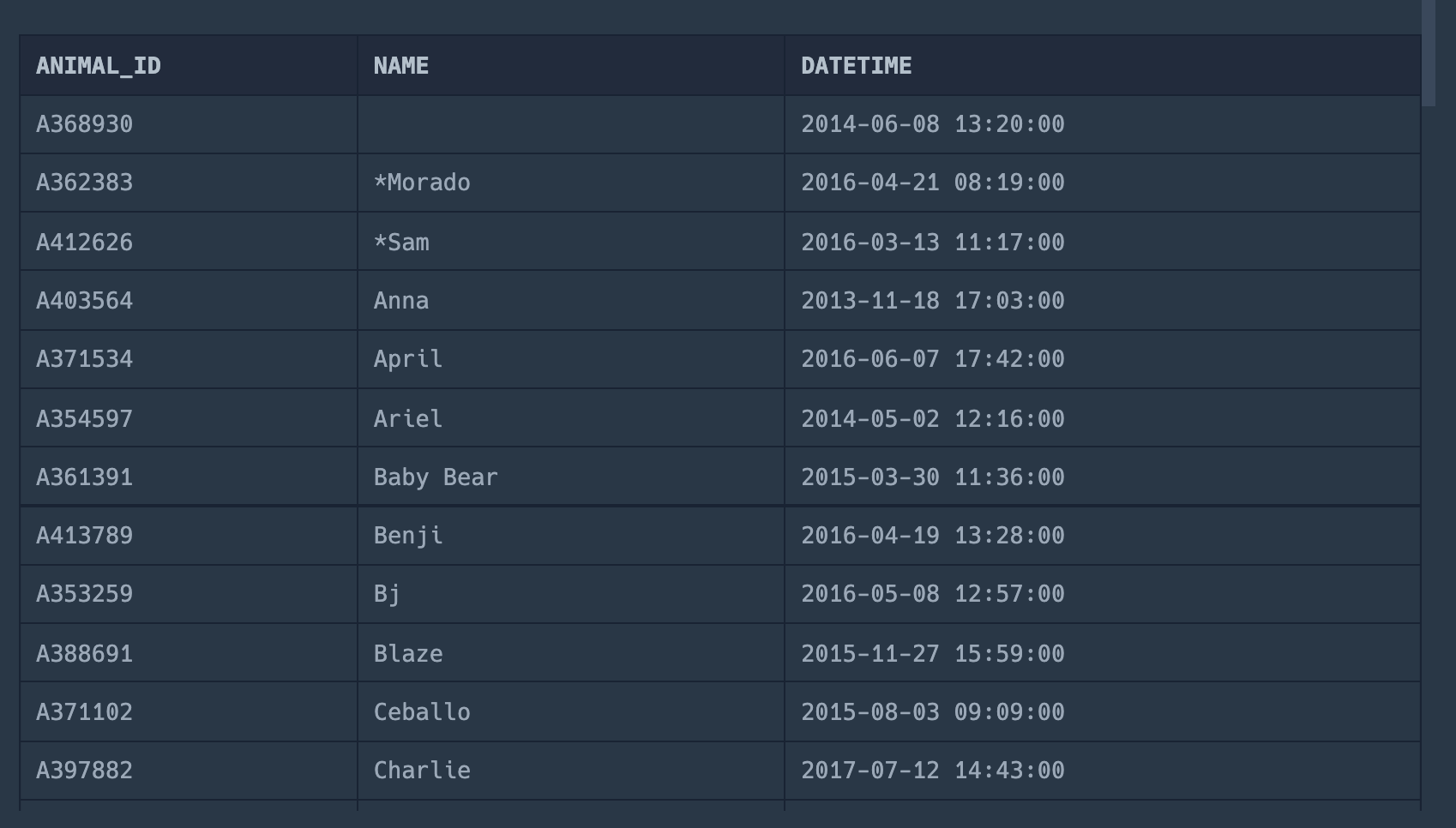The width and height of the screenshot is (1456, 828).
Task: Click the Ceballo name cell
Action: [422, 712]
